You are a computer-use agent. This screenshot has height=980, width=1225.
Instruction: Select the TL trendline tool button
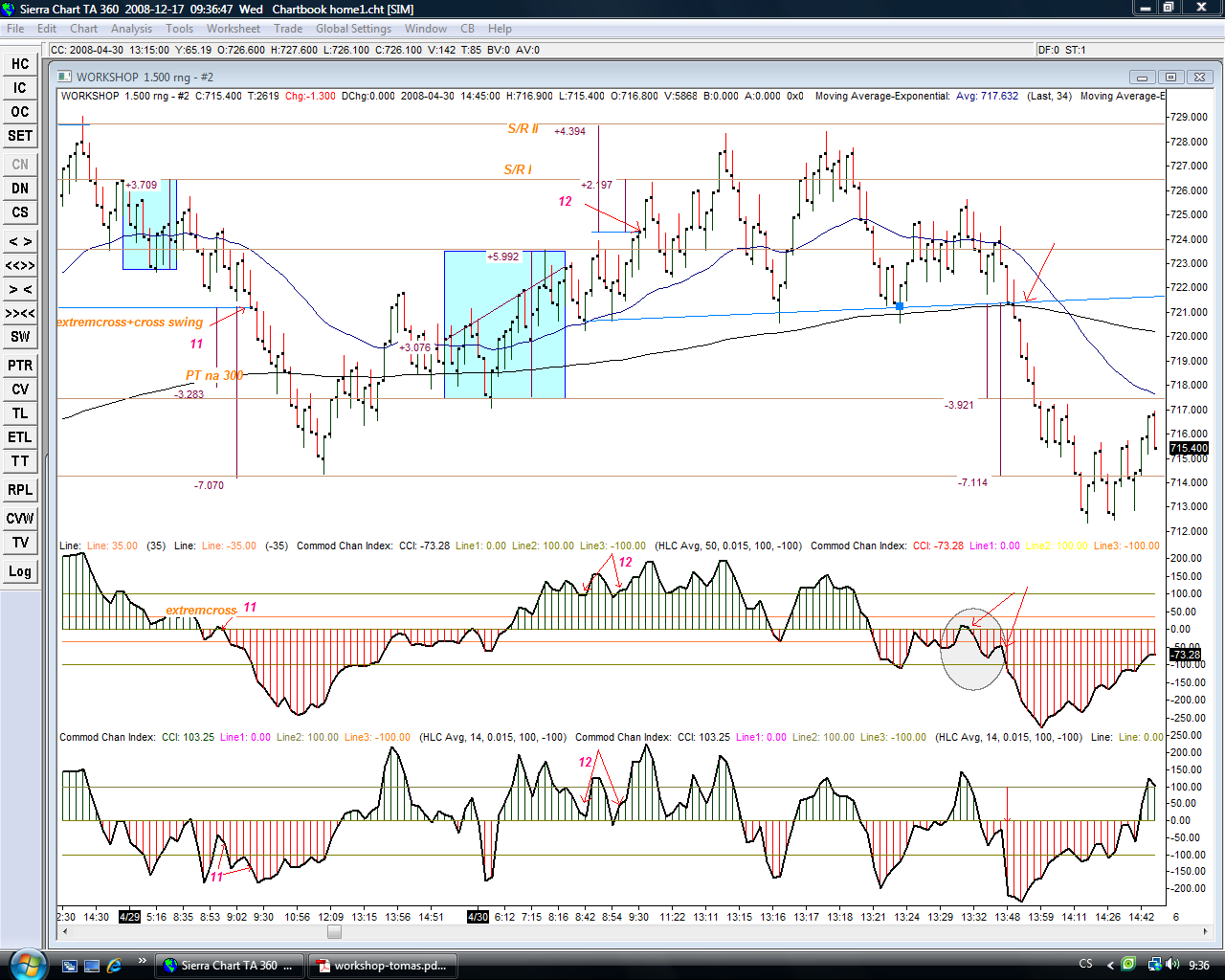pyautogui.click(x=20, y=413)
